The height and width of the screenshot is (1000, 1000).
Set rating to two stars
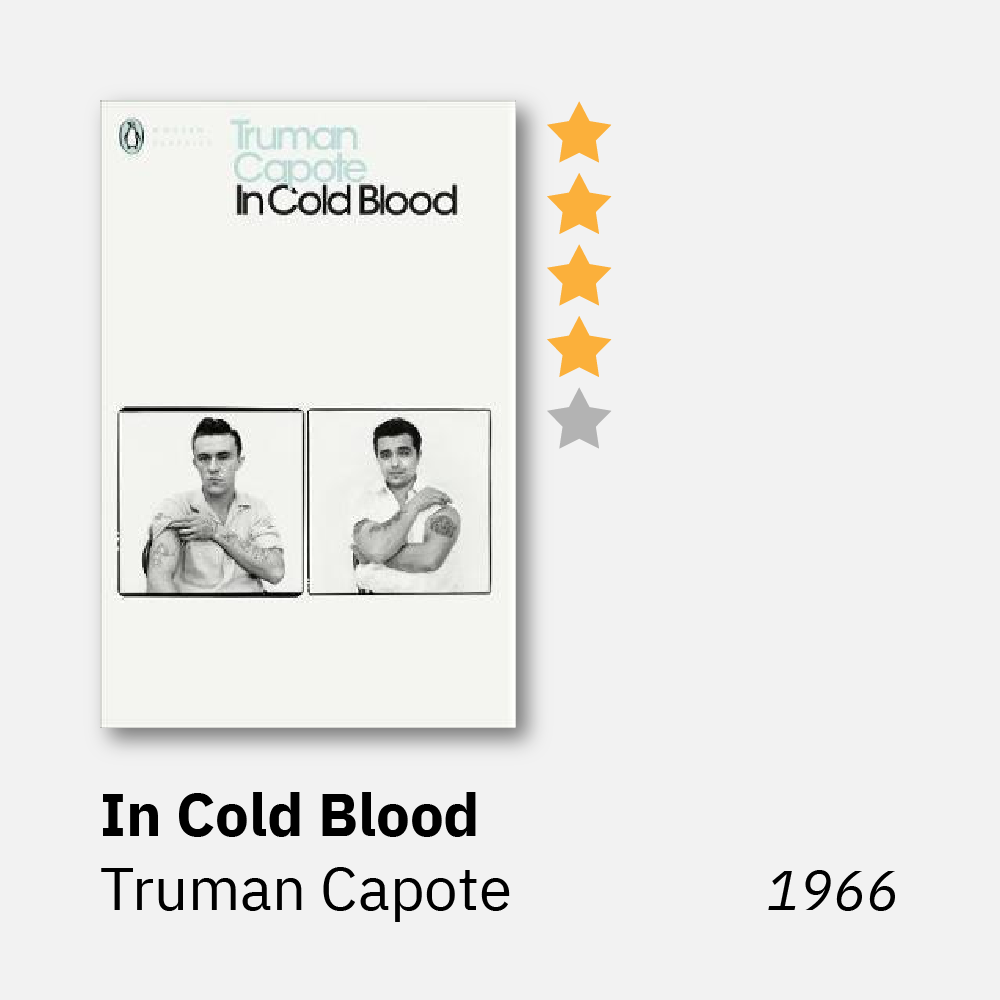click(579, 205)
